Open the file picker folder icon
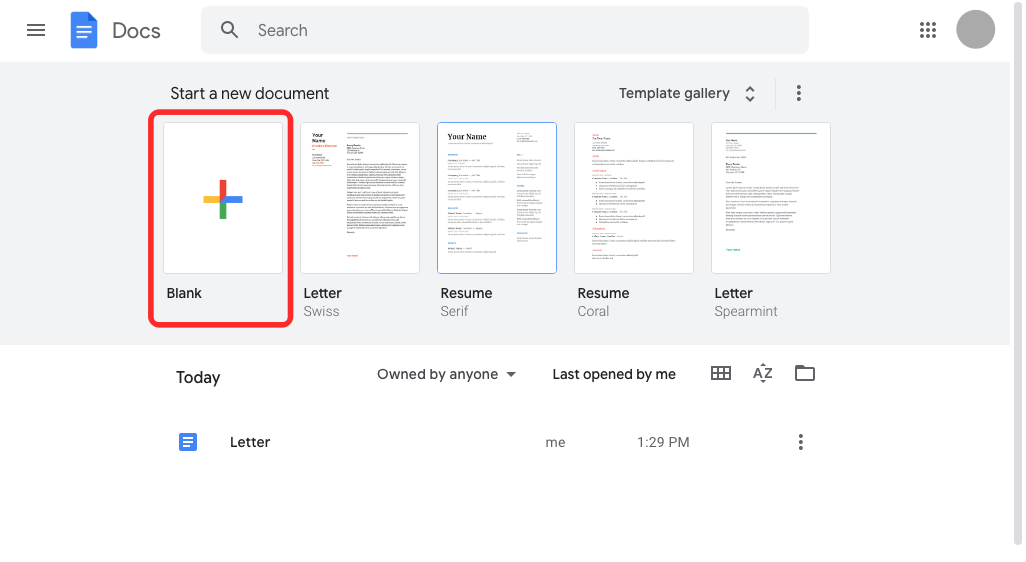Screen dimensions: 1026x562 pyautogui.click(x=804, y=374)
